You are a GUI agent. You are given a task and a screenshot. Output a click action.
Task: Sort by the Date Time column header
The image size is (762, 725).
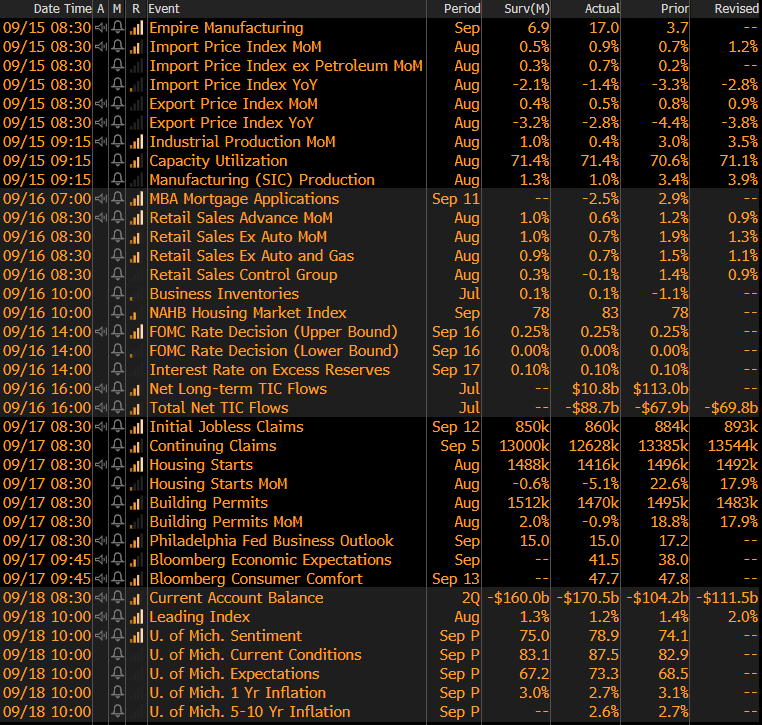coord(63,9)
